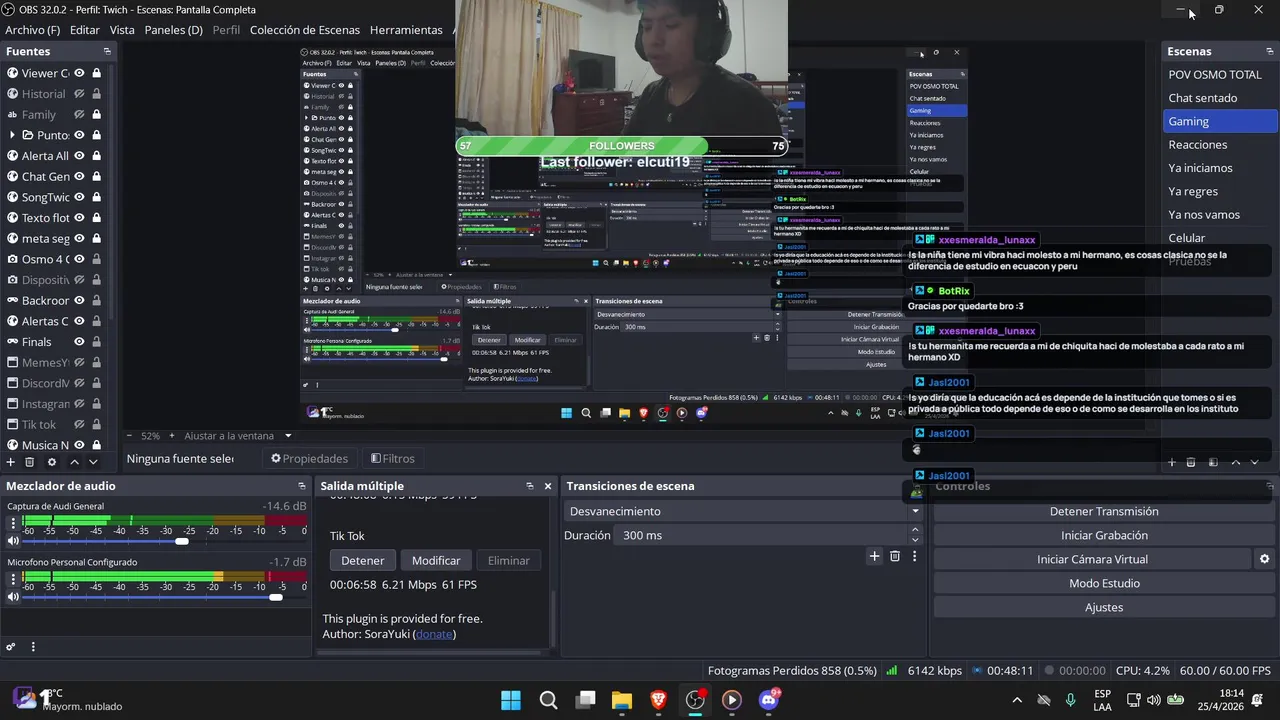This screenshot has height=720, width=1280.
Task: Open the Editar menu
Action: [x=85, y=30]
